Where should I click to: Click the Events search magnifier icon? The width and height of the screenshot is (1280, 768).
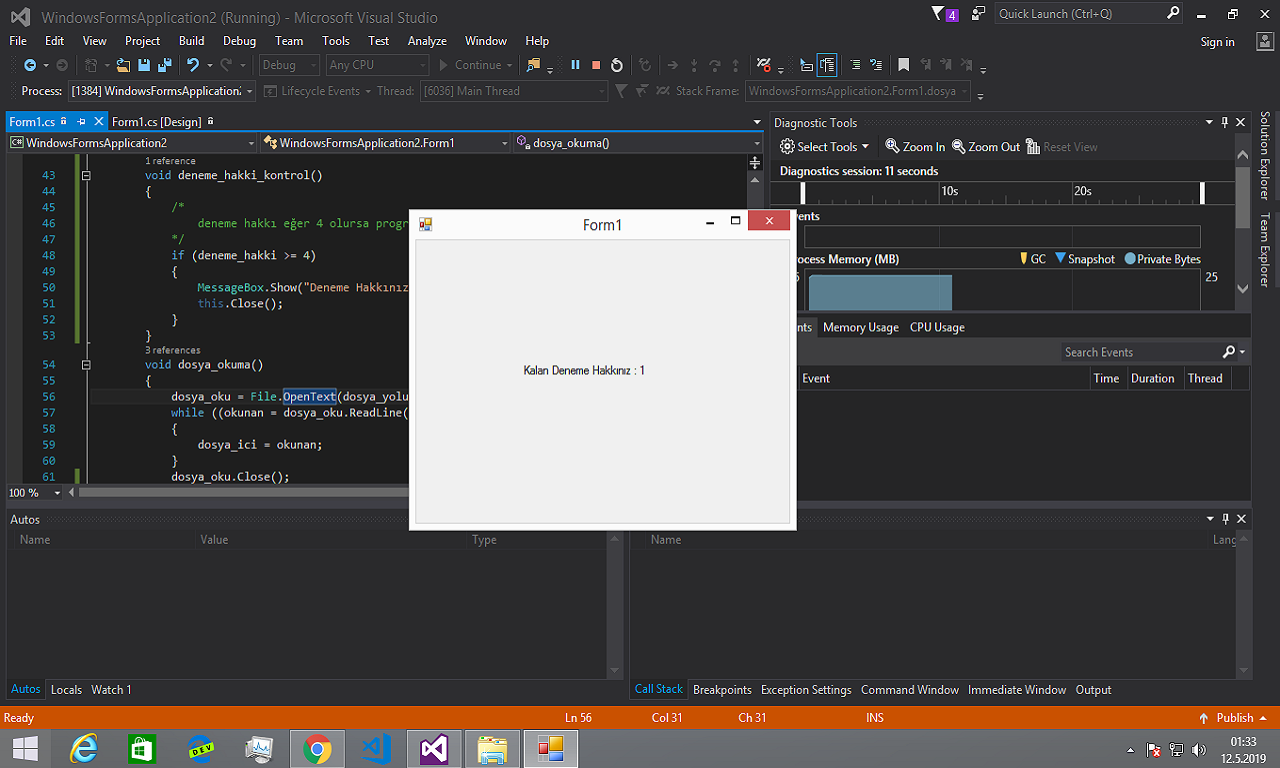(1229, 352)
